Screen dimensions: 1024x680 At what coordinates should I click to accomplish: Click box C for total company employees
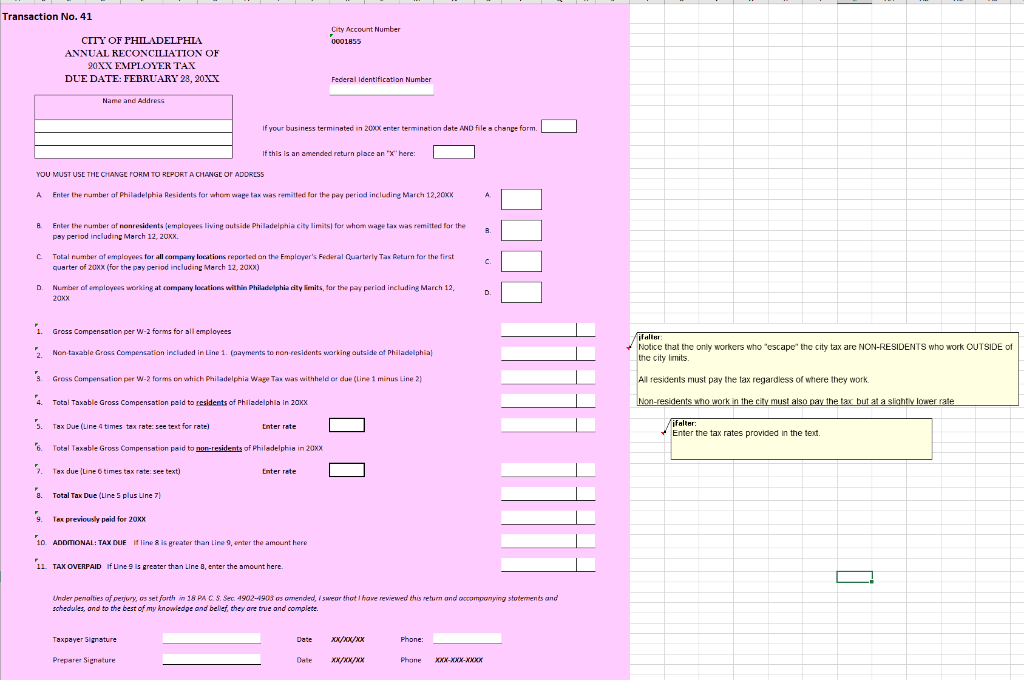[x=521, y=261]
